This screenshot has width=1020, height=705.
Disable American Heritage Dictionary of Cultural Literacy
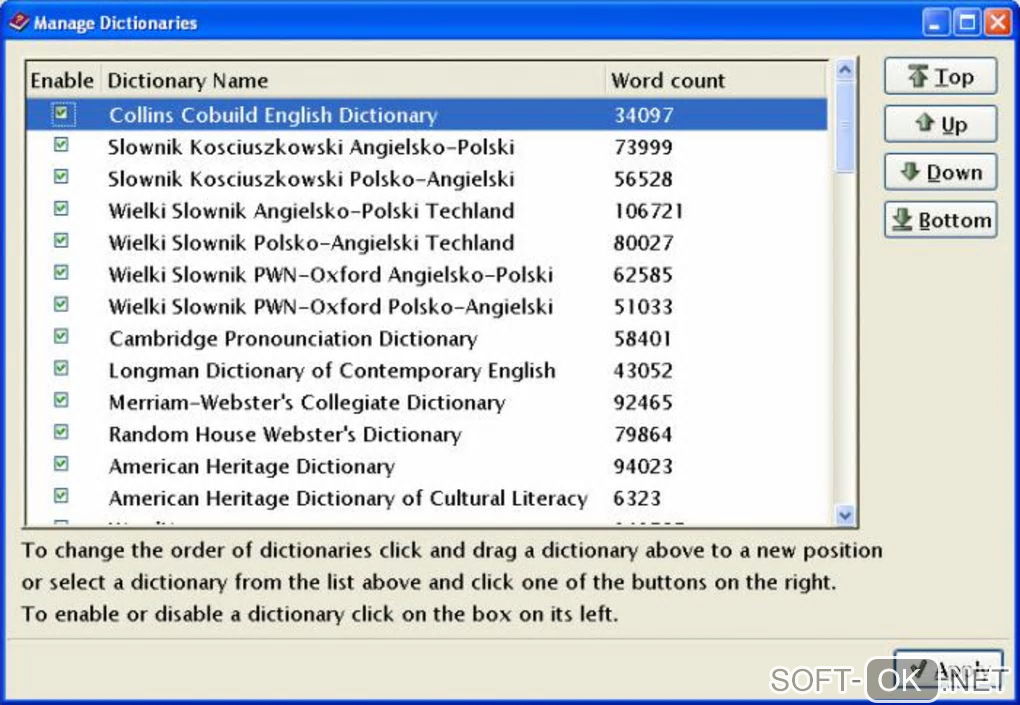point(61,496)
